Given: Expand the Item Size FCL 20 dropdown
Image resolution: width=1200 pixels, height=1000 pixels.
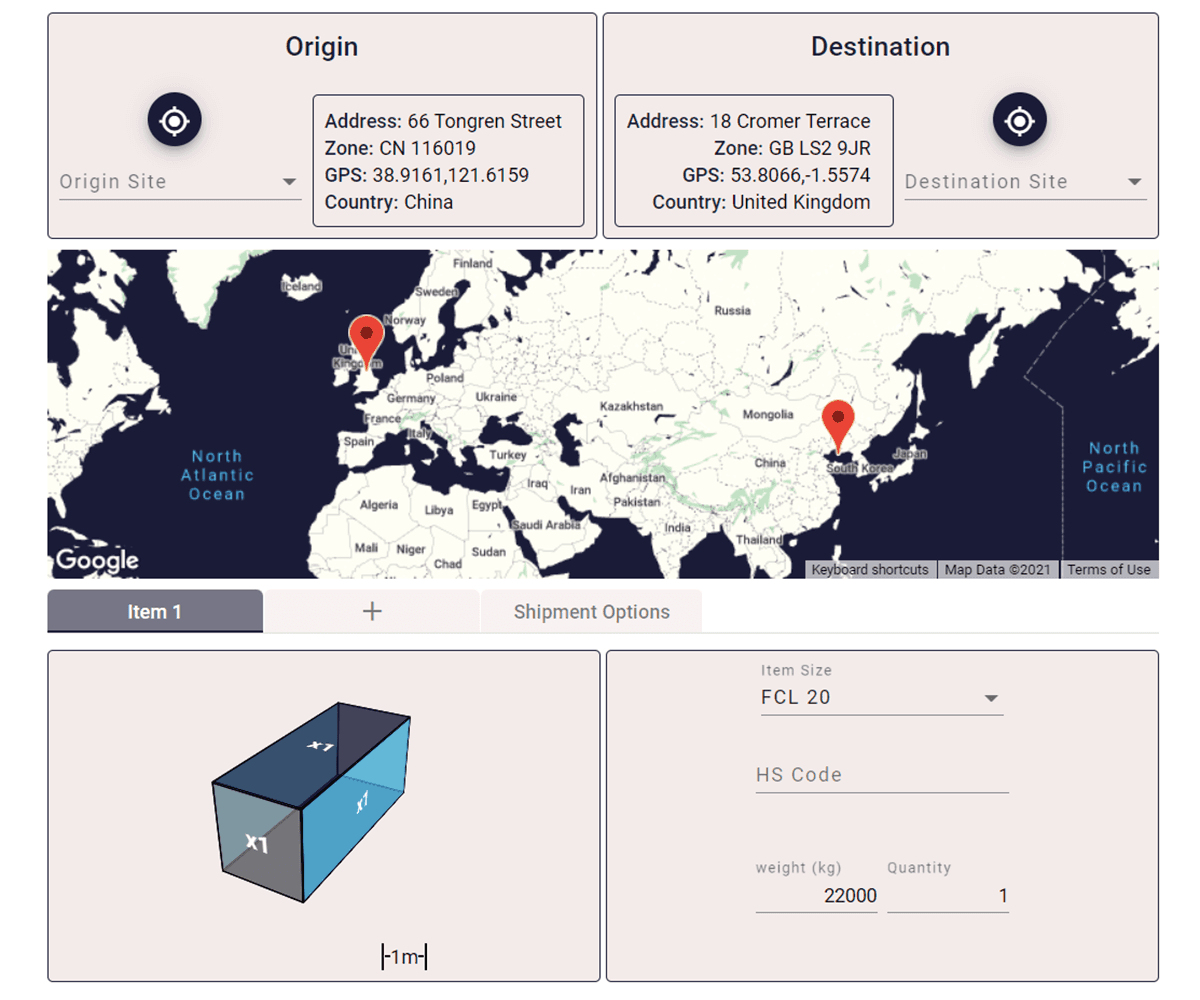Looking at the screenshot, I should point(881,698).
